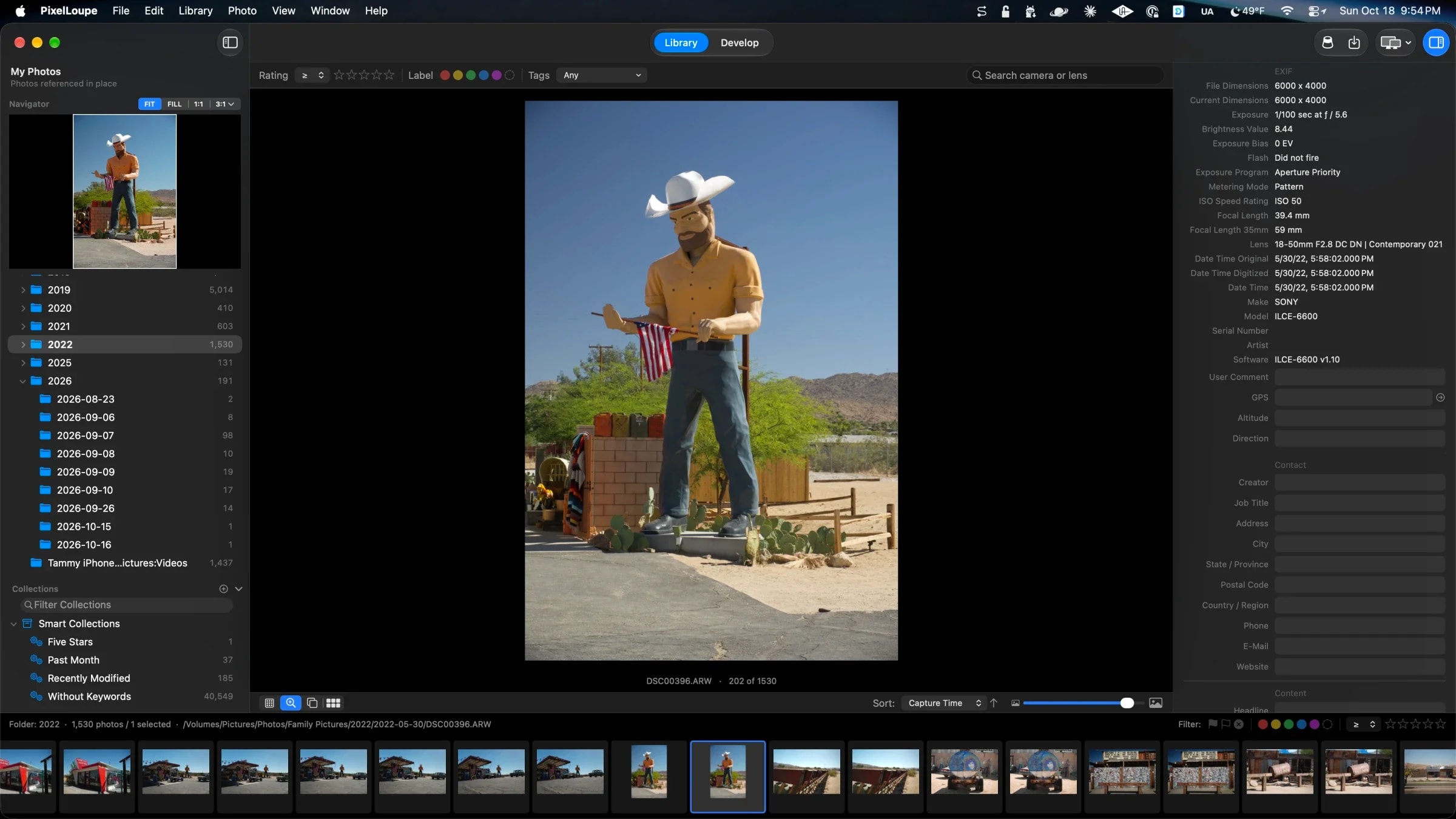Click the Search camera or lens field
Image resolution: width=1456 pixels, height=819 pixels.
point(1065,75)
